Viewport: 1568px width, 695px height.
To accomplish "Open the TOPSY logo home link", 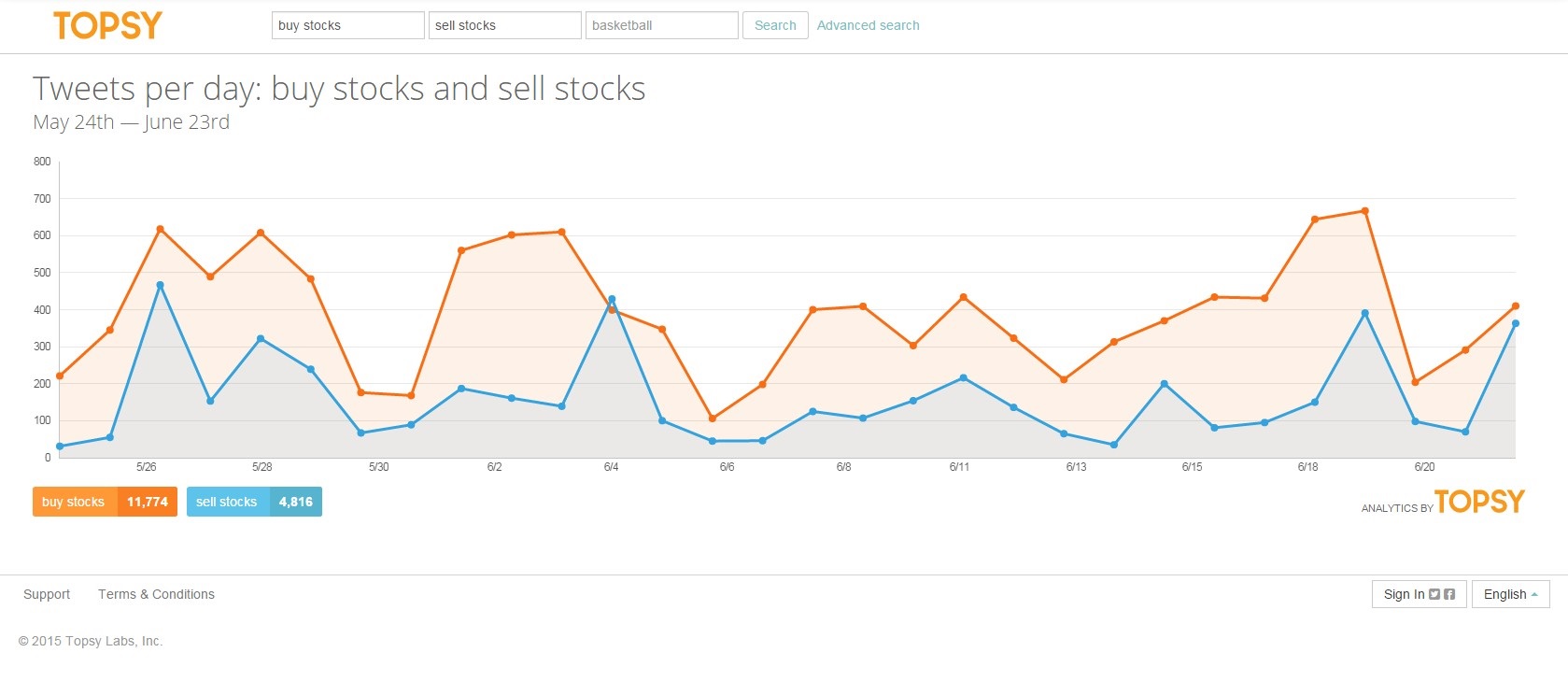I will (107, 26).
